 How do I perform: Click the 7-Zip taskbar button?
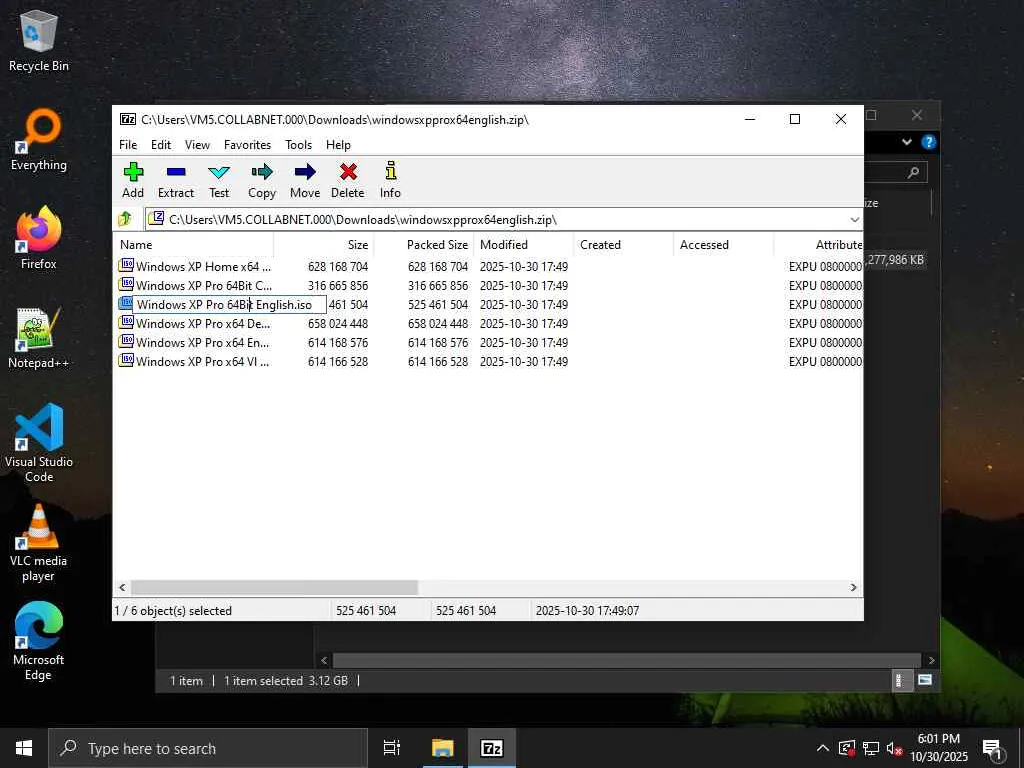click(491, 748)
